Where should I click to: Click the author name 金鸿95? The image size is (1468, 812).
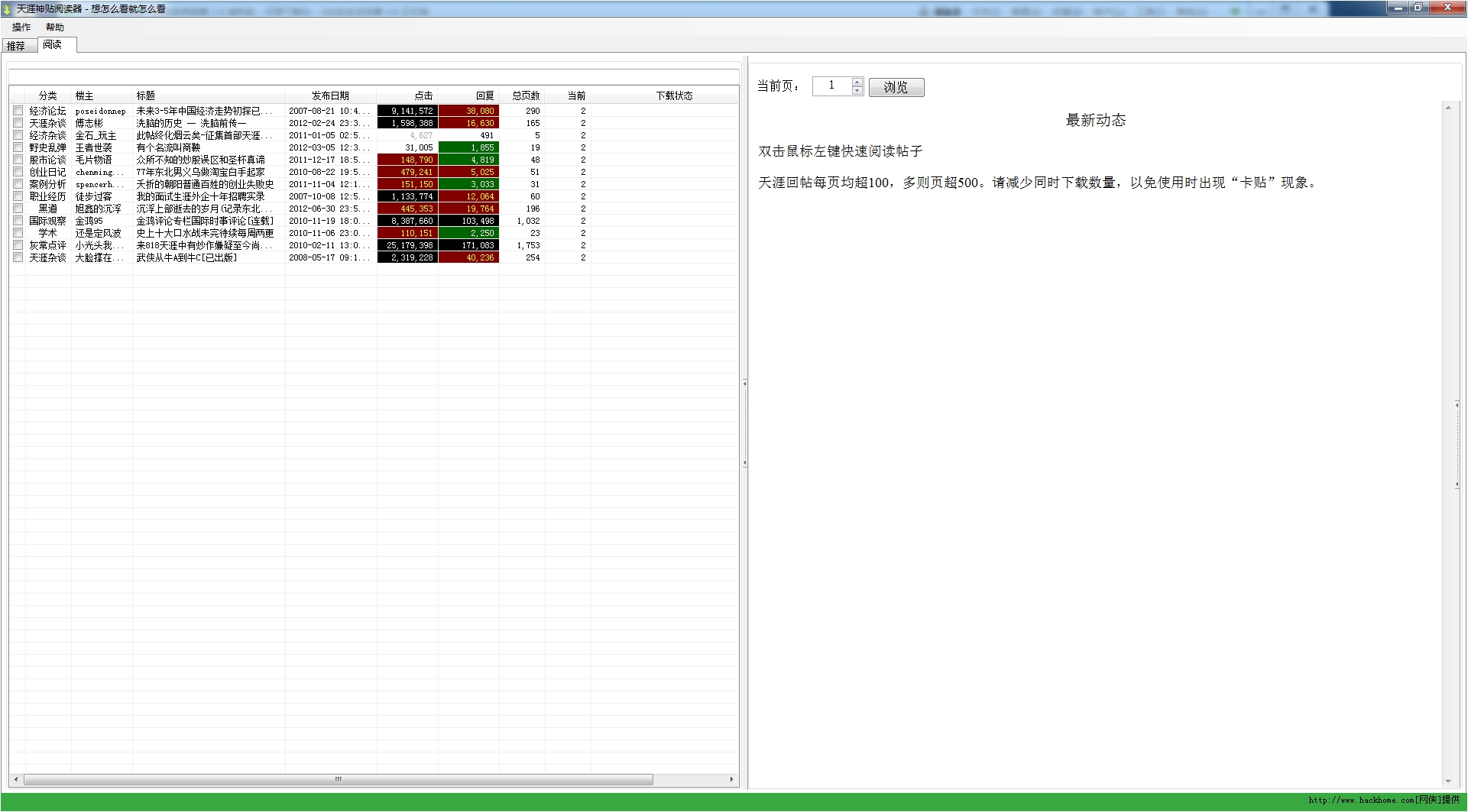pyautogui.click(x=89, y=221)
